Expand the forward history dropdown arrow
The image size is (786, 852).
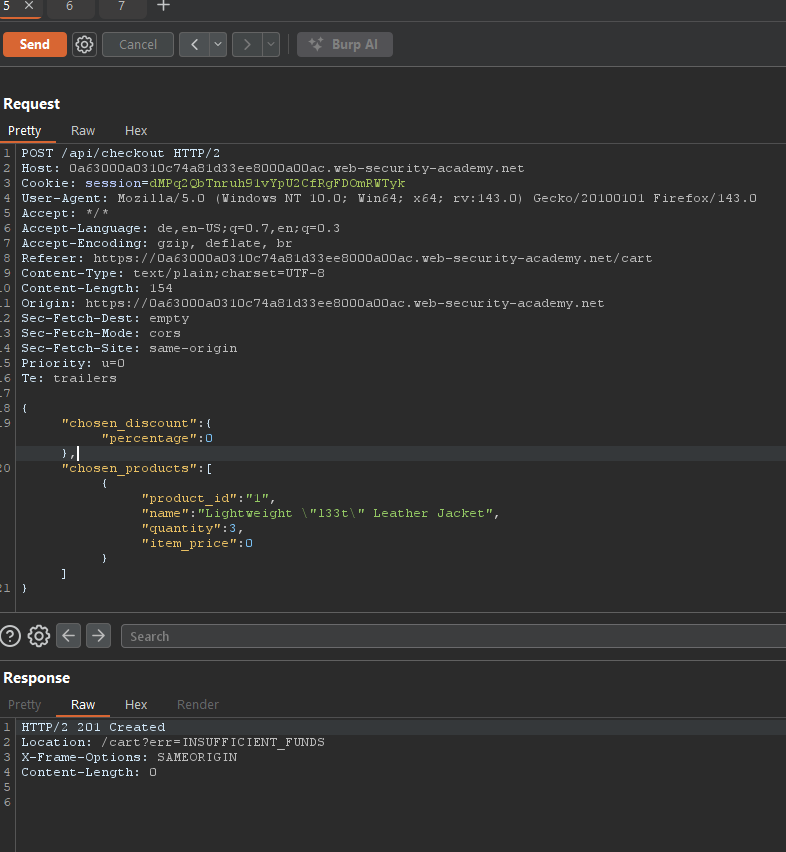coord(271,44)
